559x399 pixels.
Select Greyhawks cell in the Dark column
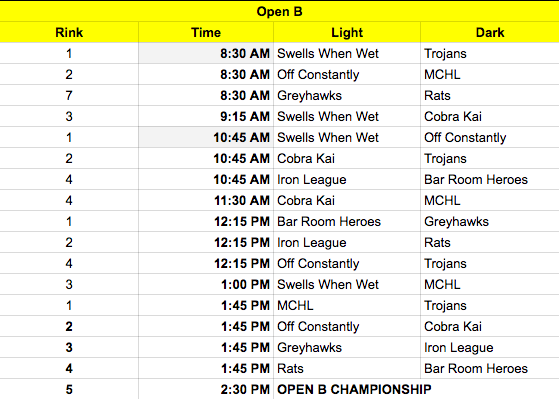point(490,221)
